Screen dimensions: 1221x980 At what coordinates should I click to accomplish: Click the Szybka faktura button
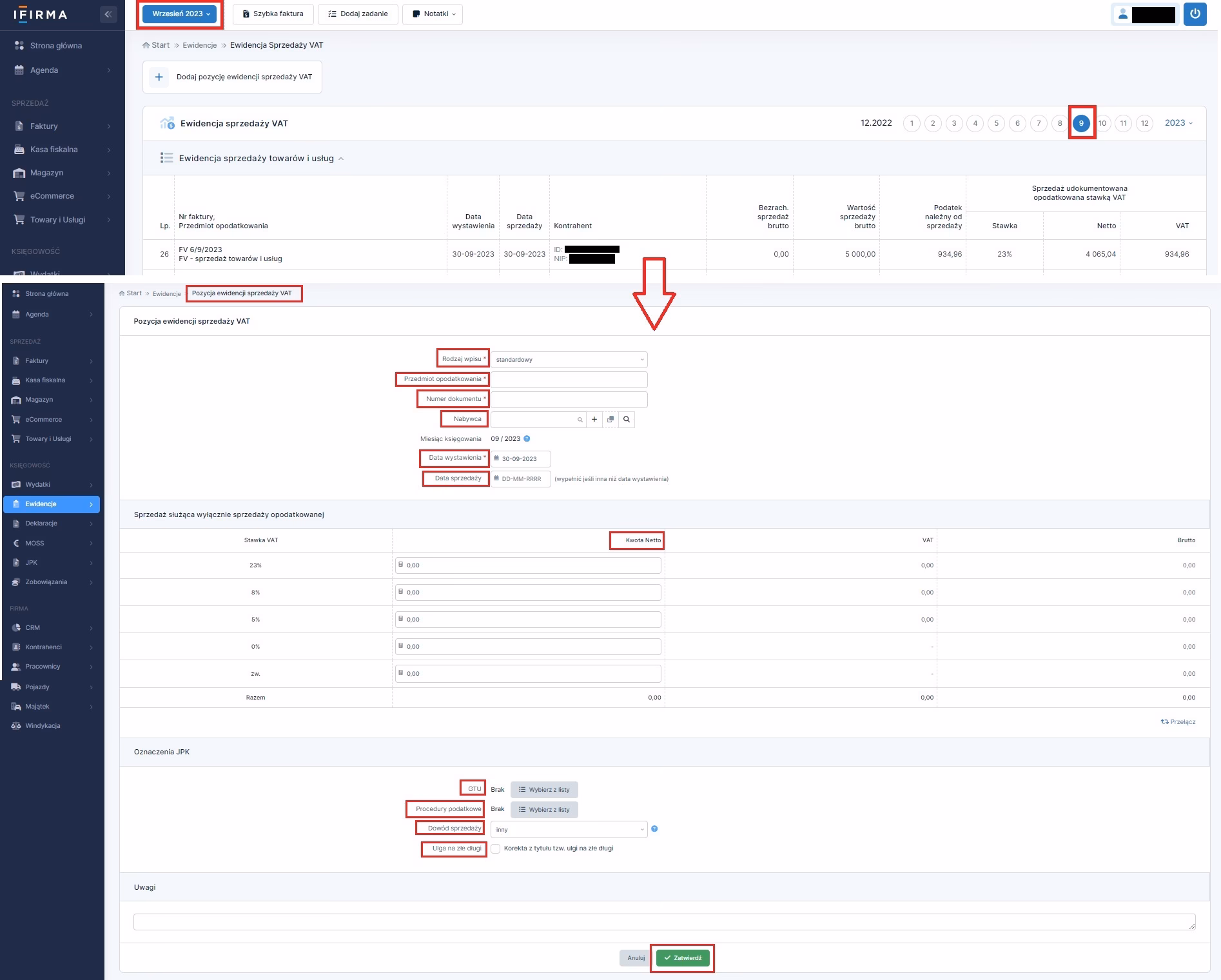click(x=273, y=14)
